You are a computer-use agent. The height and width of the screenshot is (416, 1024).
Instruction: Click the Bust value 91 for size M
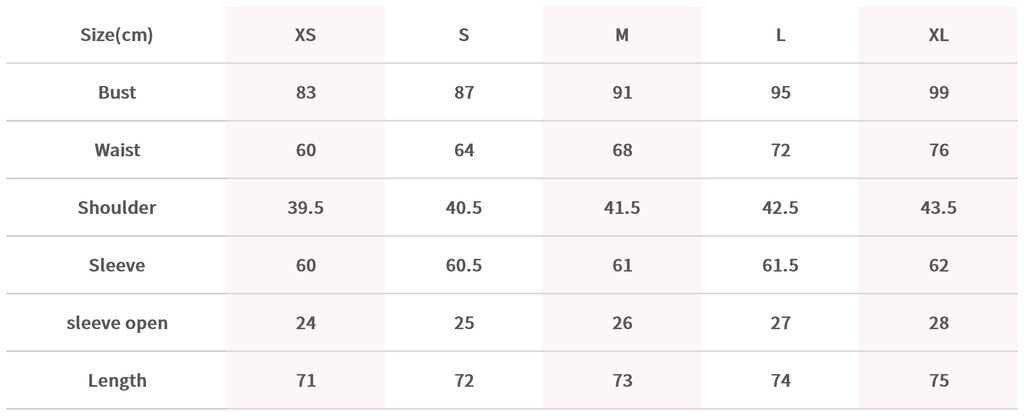(622, 93)
